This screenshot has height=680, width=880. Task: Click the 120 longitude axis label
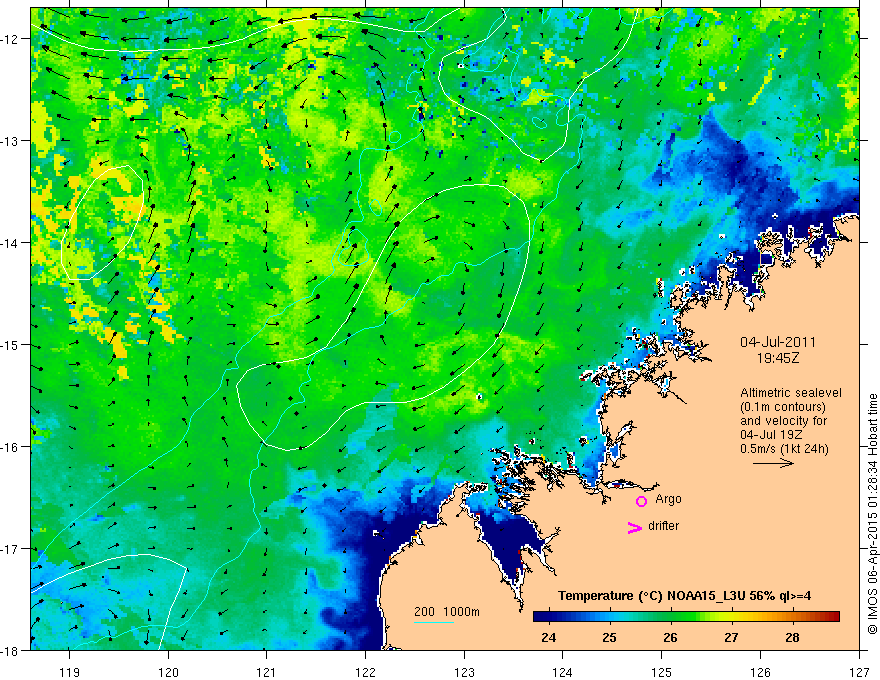point(168,672)
